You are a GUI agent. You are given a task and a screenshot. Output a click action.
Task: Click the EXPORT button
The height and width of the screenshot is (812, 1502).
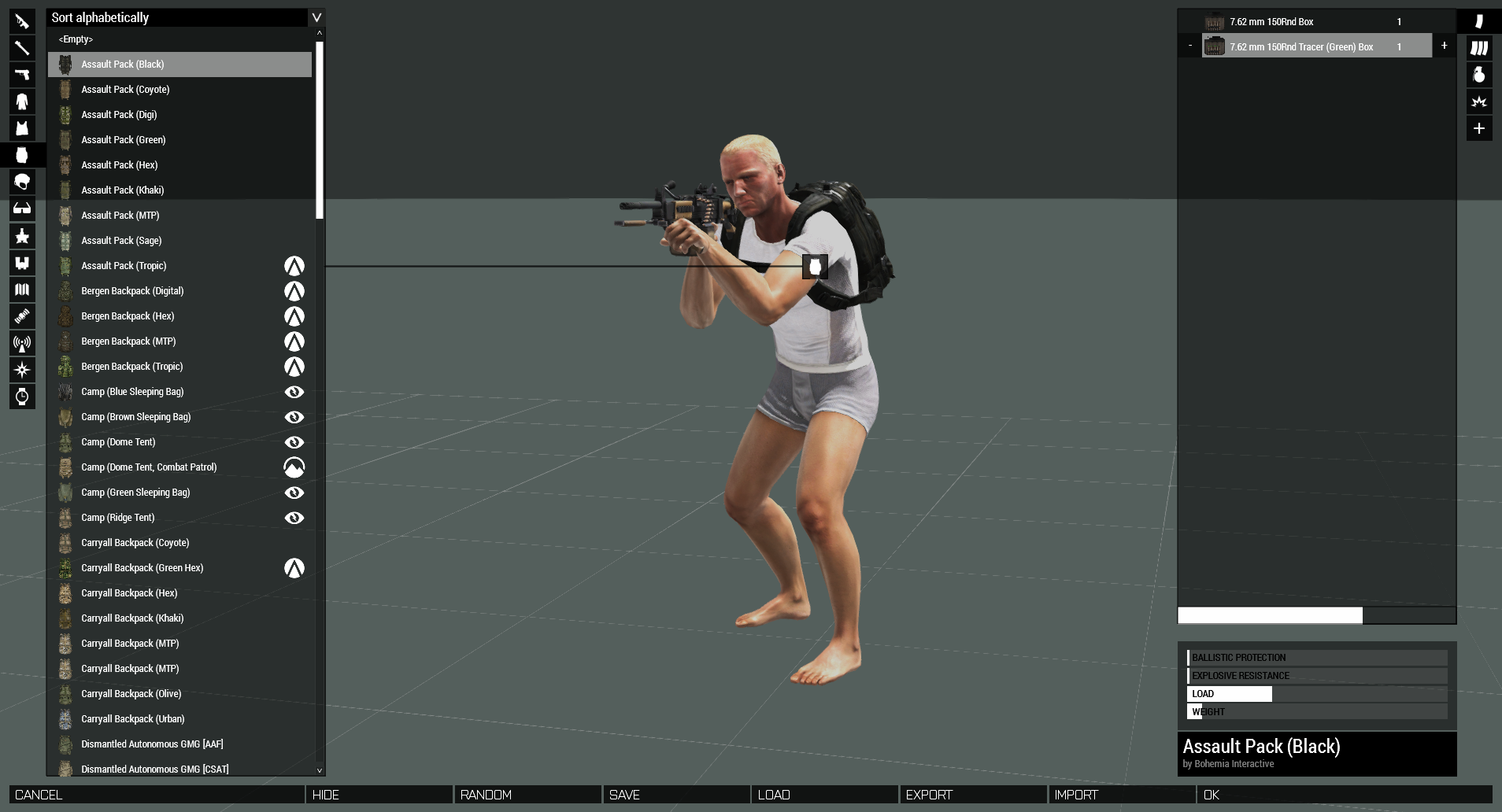pyautogui.click(x=974, y=795)
